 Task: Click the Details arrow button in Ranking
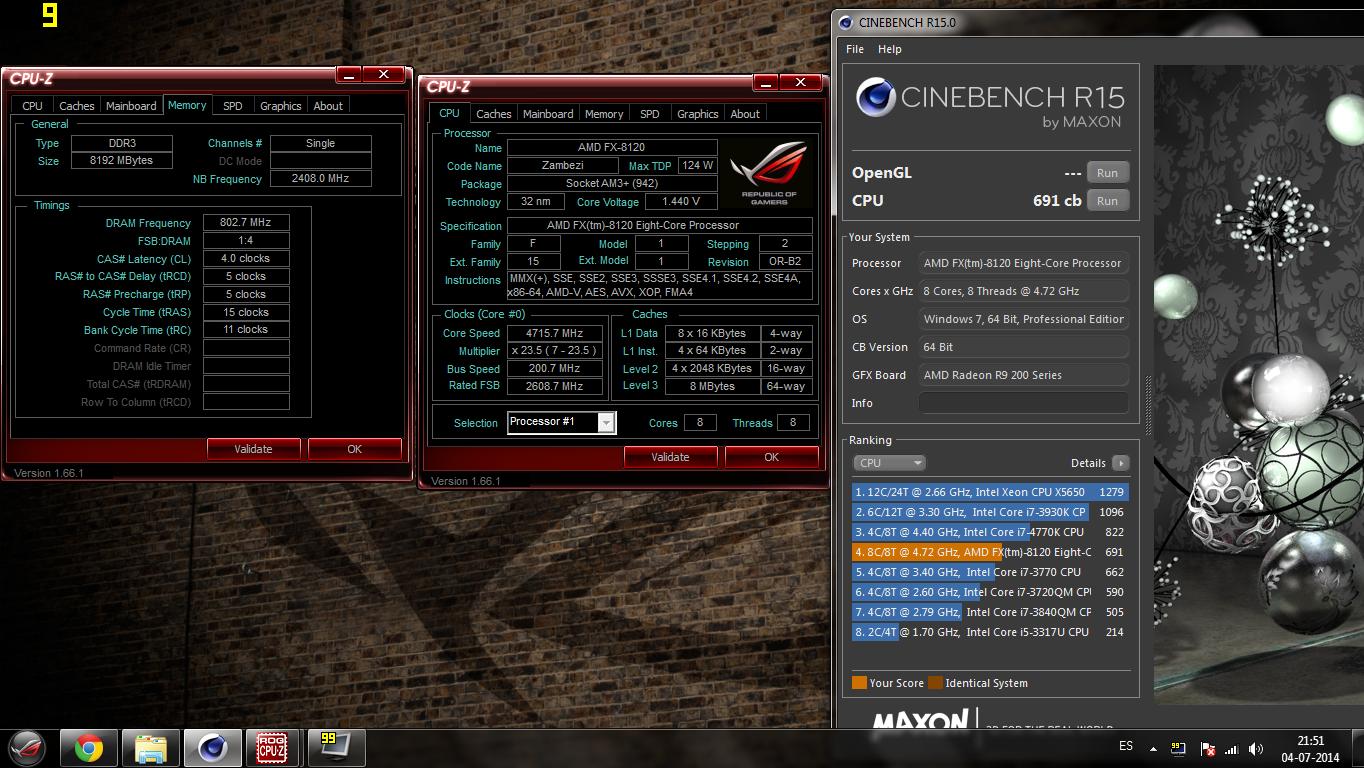(1120, 463)
